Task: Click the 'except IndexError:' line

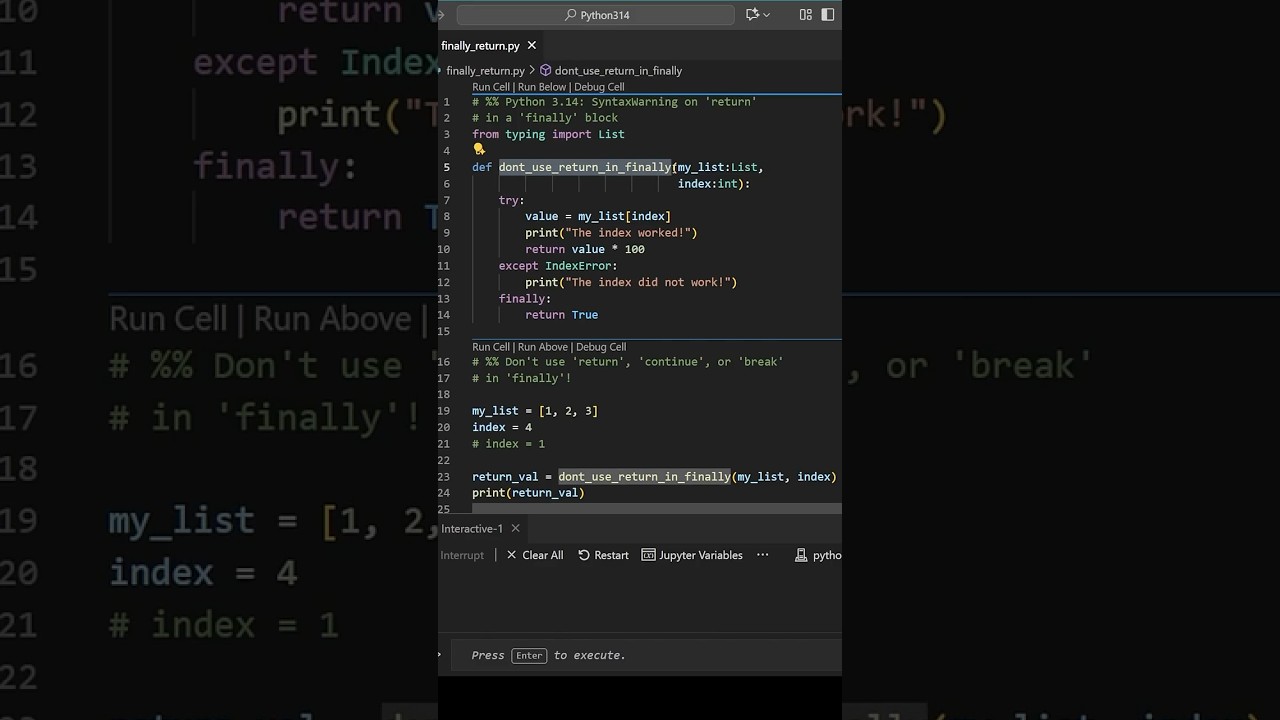Action: coord(558,266)
